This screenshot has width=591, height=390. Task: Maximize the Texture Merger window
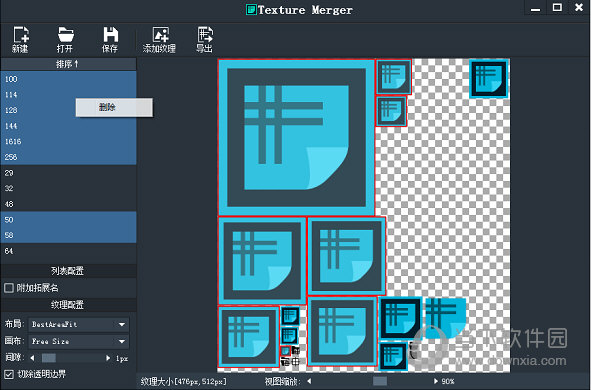[x=557, y=8]
